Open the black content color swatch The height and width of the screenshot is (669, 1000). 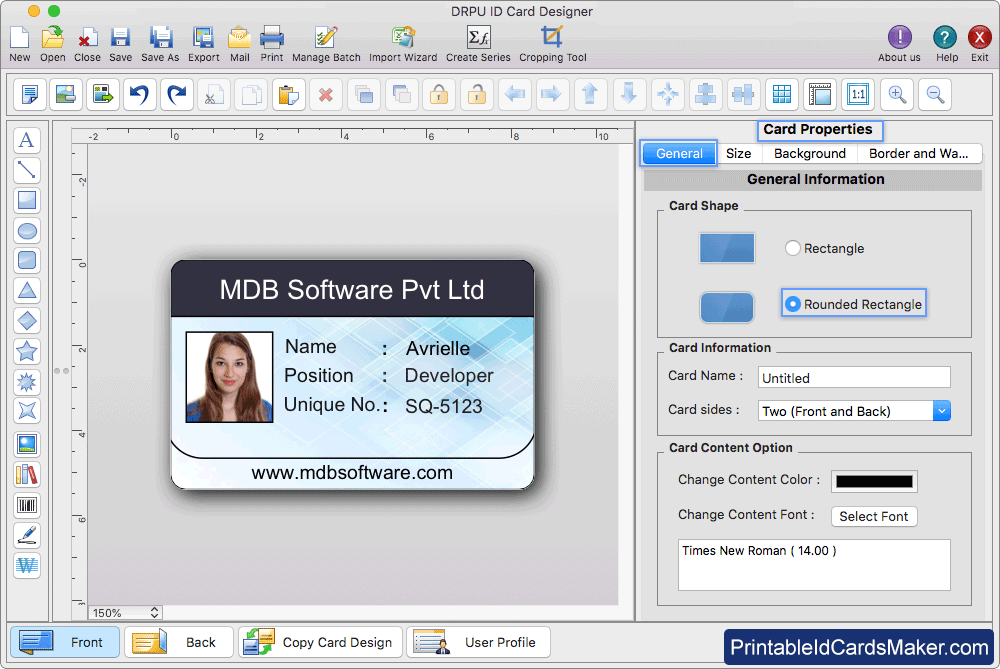pos(874,482)
